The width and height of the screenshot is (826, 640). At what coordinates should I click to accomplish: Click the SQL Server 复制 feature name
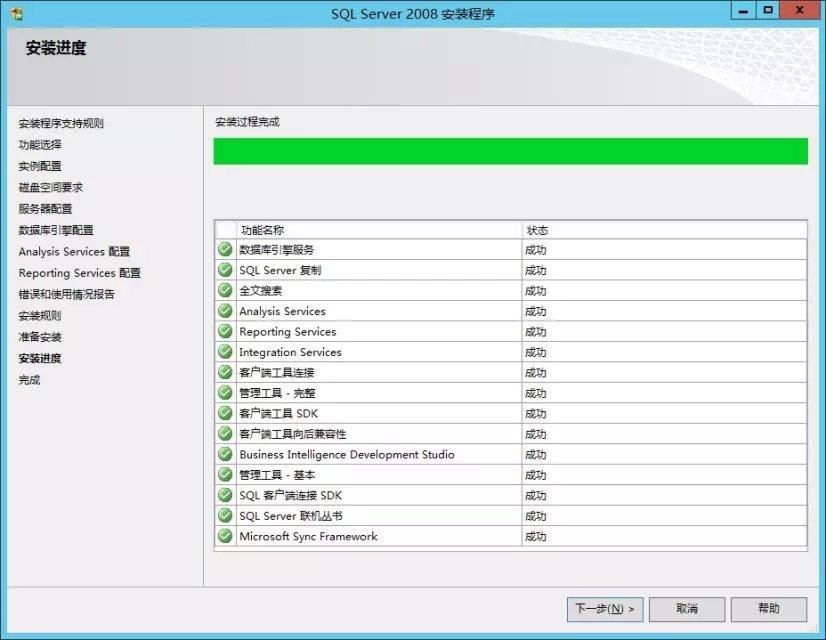pos(280,270)
